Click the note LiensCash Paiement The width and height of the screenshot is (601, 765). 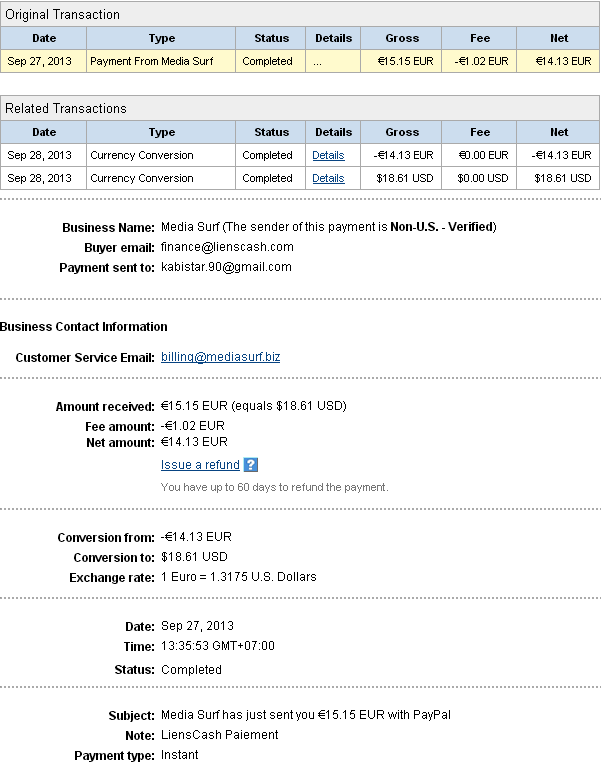(x=220, y=735)
